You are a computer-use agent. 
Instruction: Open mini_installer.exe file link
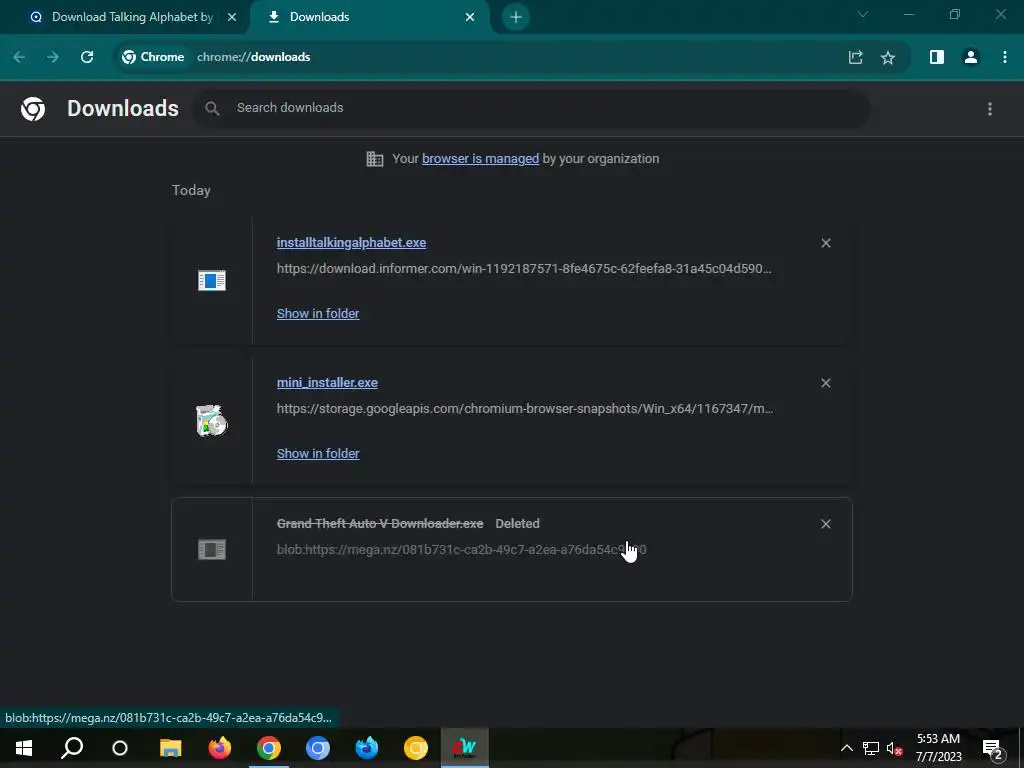coord(327,383)
